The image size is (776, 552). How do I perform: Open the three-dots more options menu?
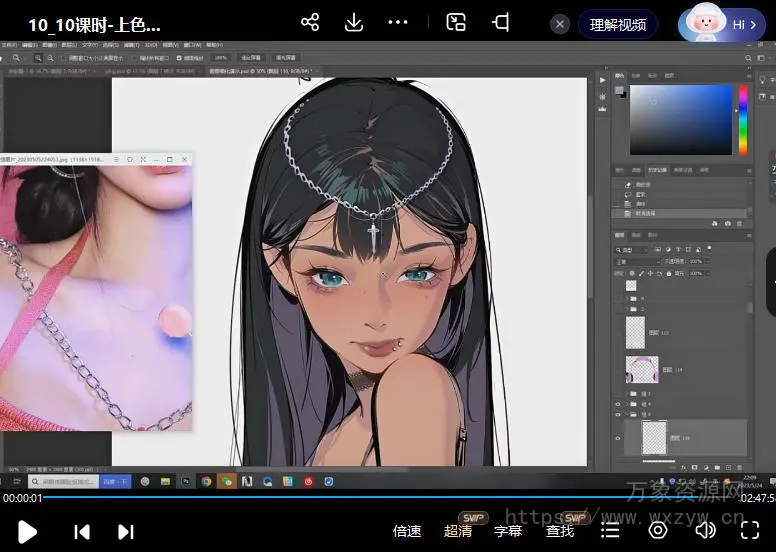[x=398, y=23]
